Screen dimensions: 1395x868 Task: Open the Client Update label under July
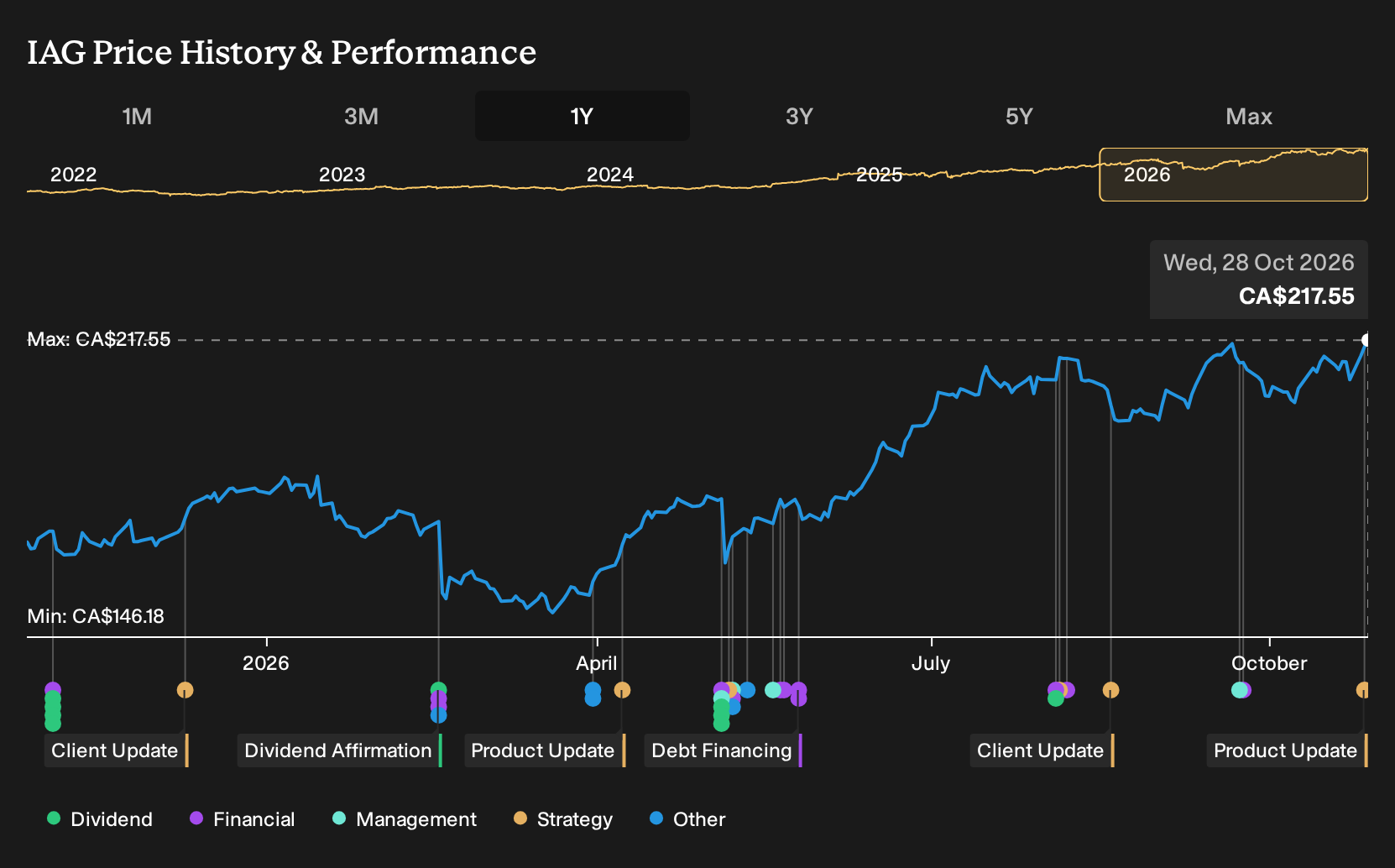click(x=1042, y=750)
